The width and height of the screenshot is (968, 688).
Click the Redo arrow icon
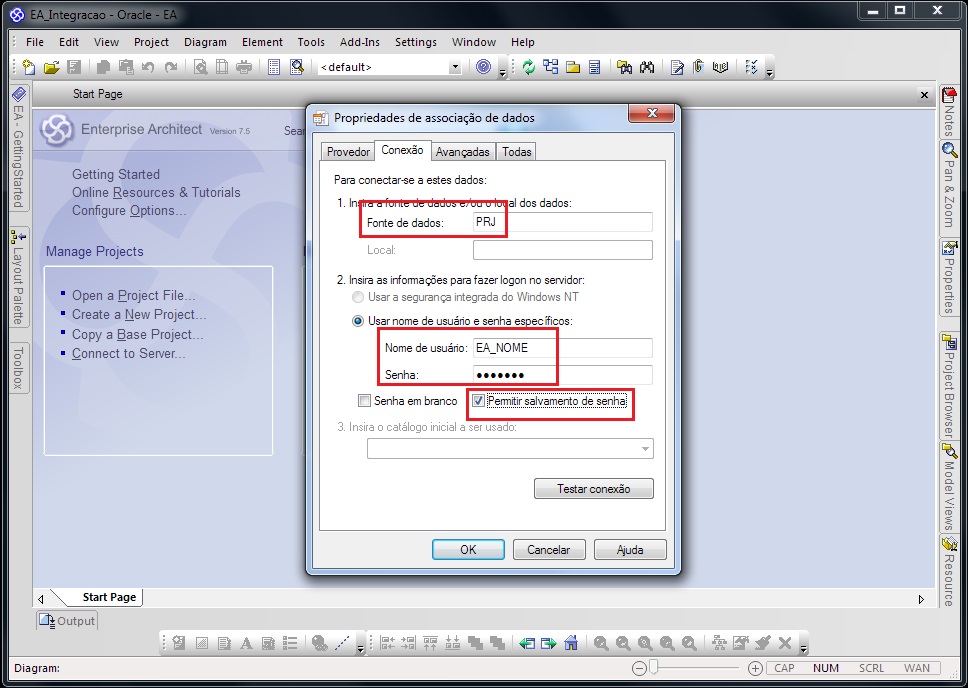(170, 67)
